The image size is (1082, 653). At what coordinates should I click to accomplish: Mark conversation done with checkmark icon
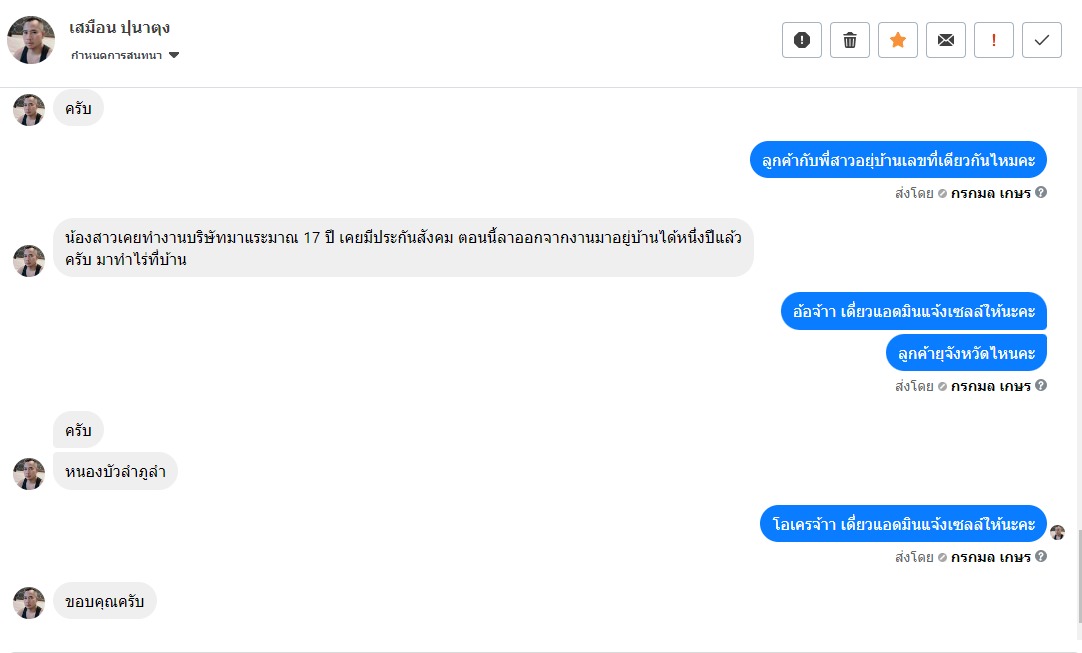pyautogui.click(x=1042, y=40)
